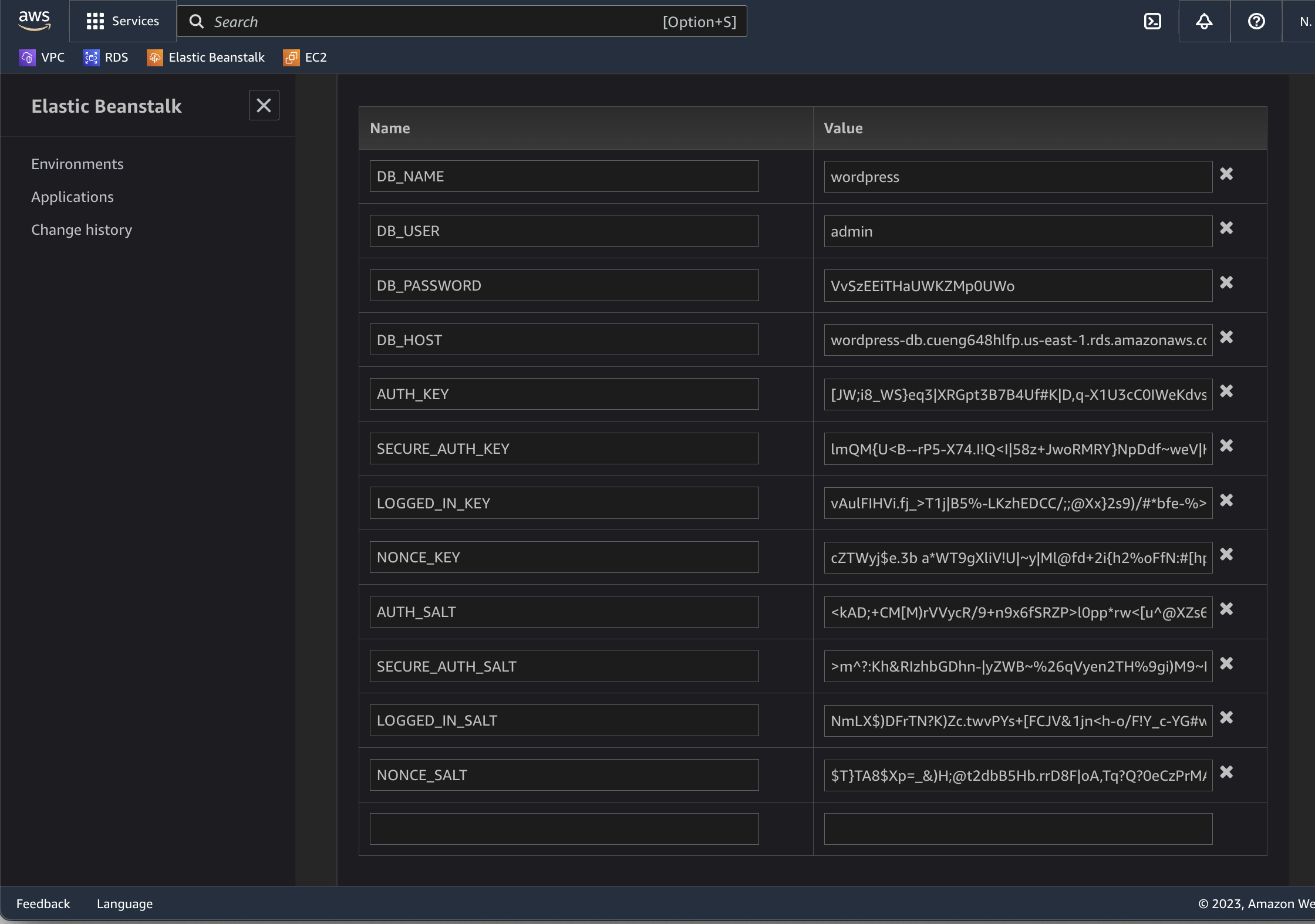
Task: Open the Services menu
Action: point(123,21)
